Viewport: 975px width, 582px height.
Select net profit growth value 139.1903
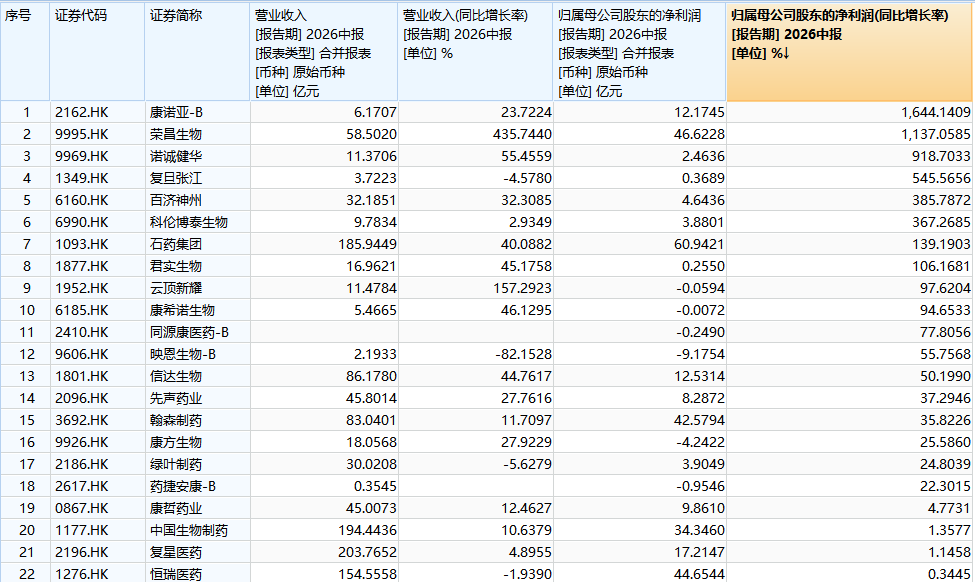tap(941, 244)
